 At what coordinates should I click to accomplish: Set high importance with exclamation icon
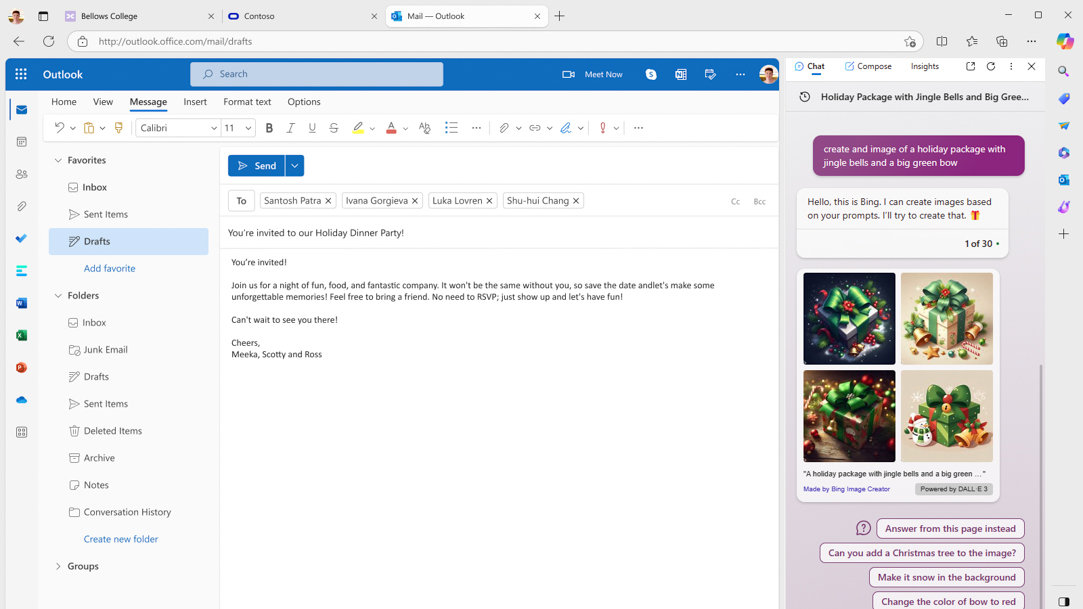603,128
